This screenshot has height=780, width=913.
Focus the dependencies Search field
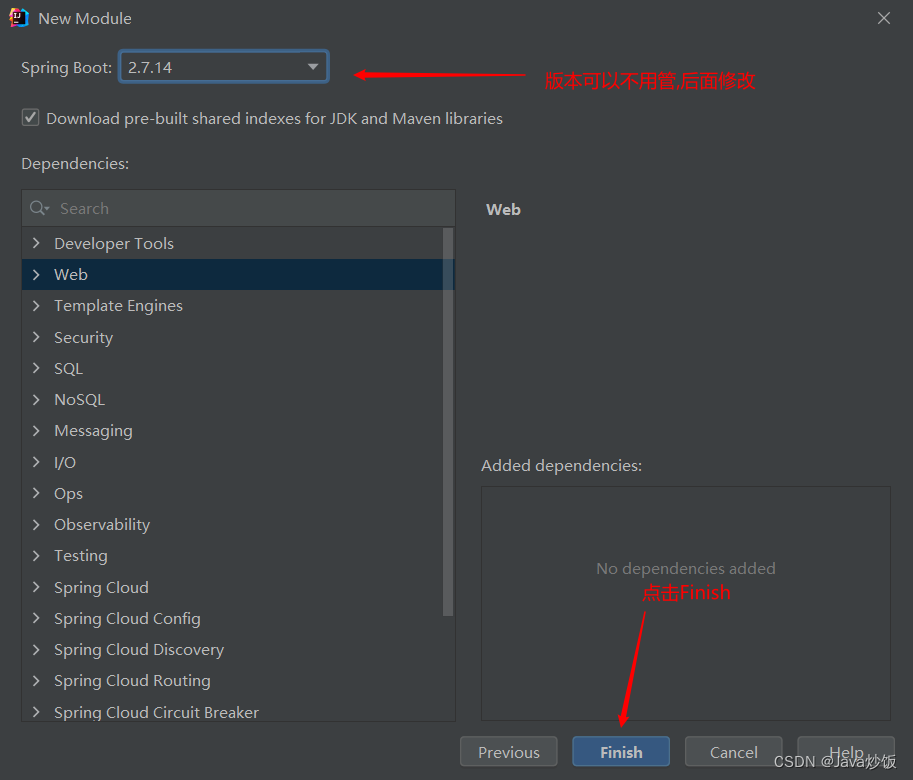pyautogui.click(x=238, y=208)
